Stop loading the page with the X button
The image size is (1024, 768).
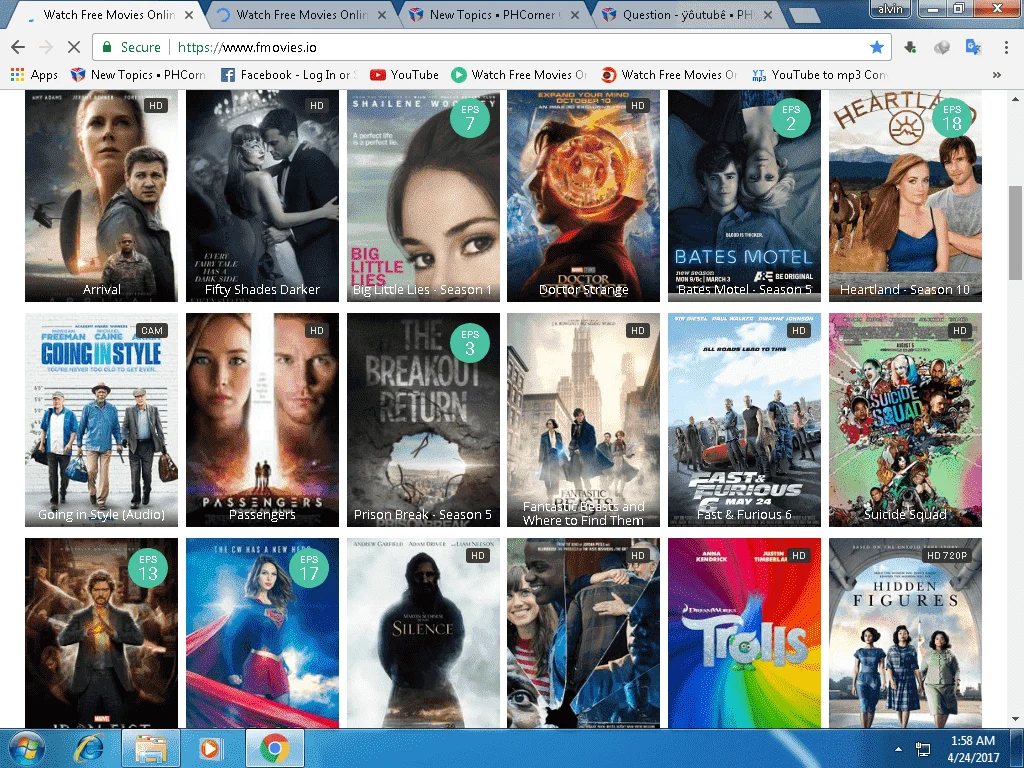74,47
